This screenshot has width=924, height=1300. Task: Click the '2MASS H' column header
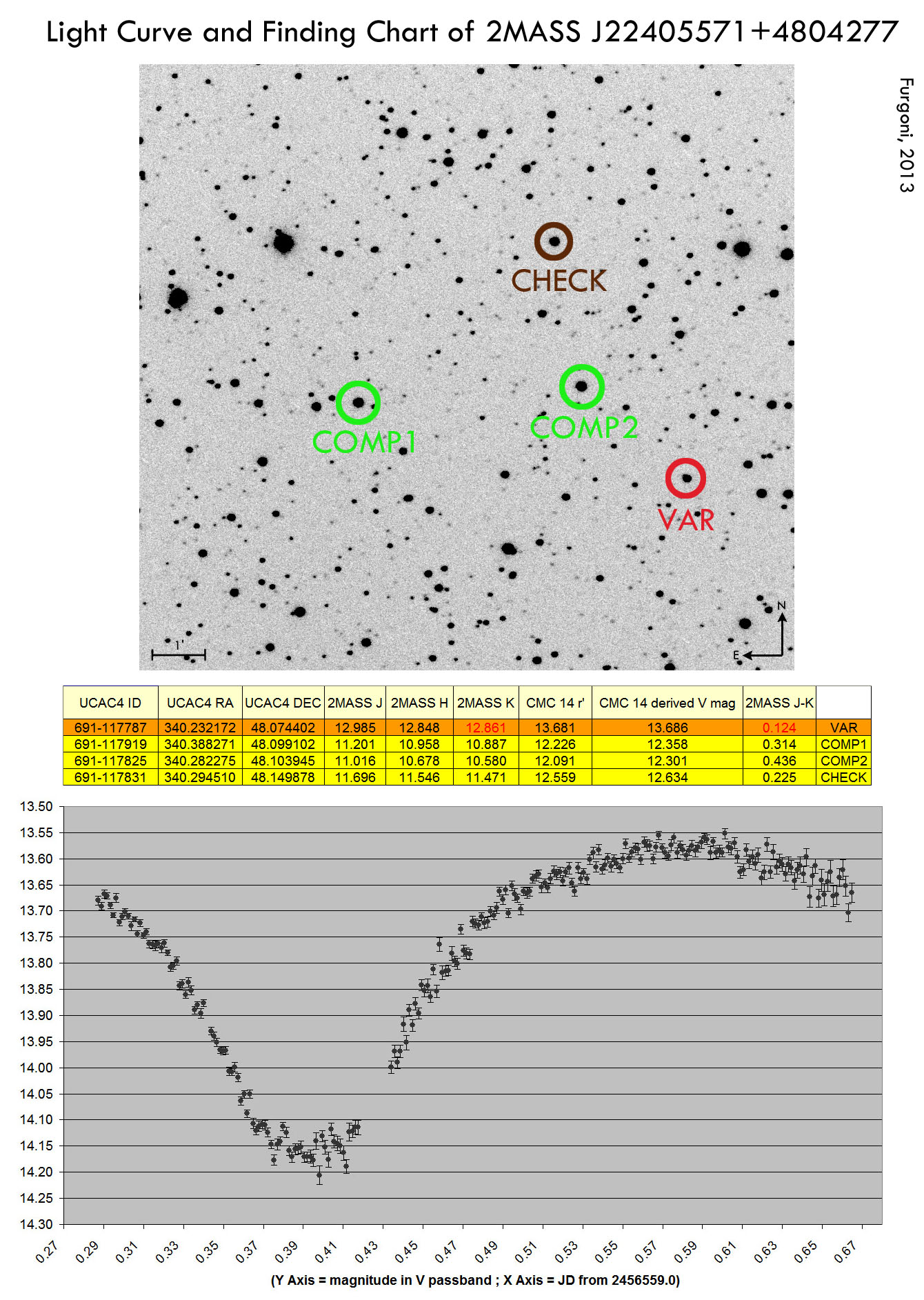(x=419, y=703)
